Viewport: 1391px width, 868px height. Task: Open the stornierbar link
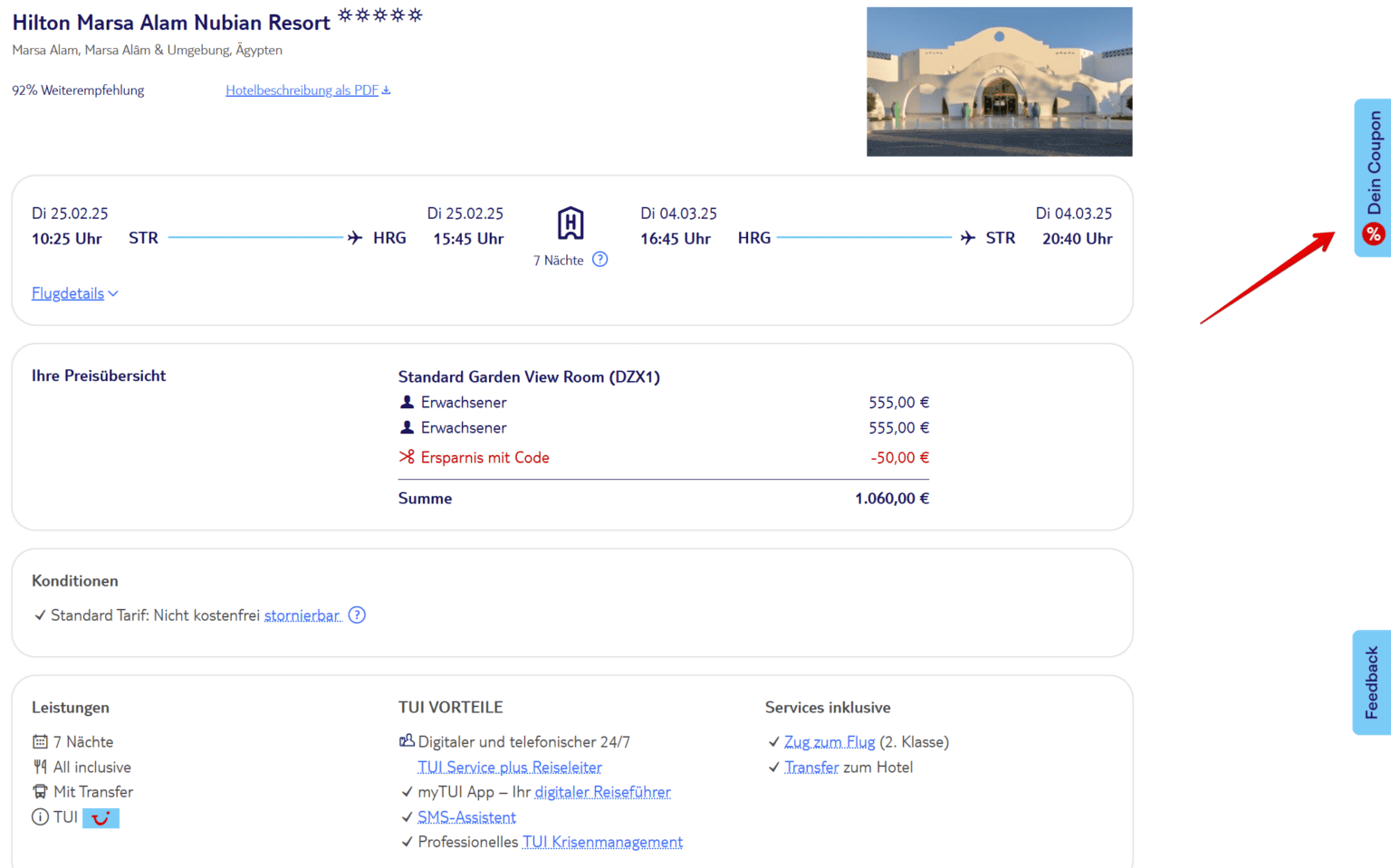coord(302,615)
